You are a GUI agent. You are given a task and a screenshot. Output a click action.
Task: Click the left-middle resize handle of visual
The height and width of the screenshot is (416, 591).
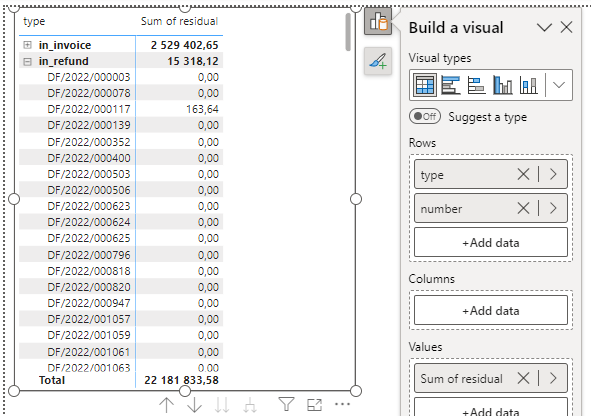[14, 199]
